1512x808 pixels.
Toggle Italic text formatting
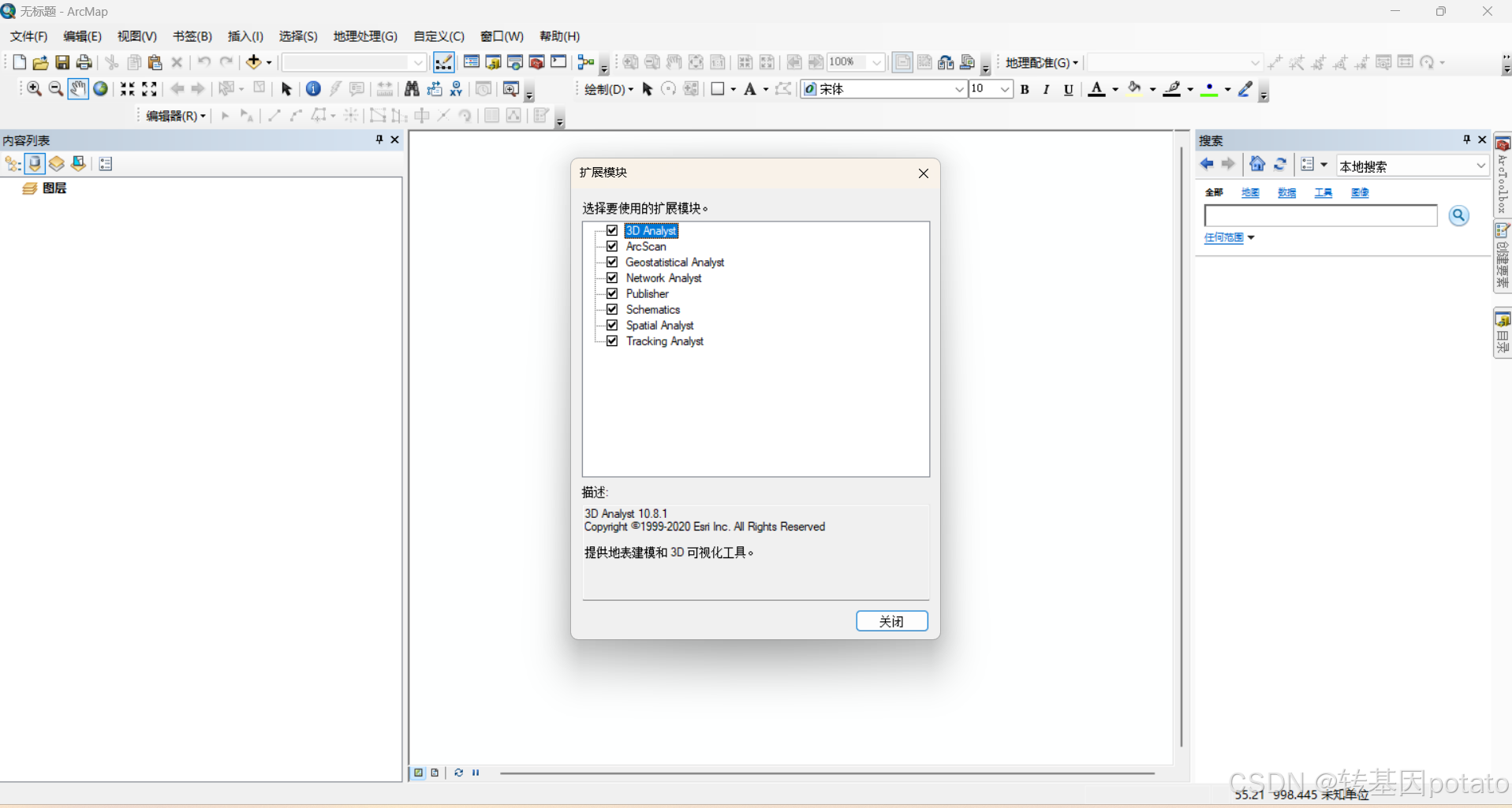click(x=1046, y=89)
